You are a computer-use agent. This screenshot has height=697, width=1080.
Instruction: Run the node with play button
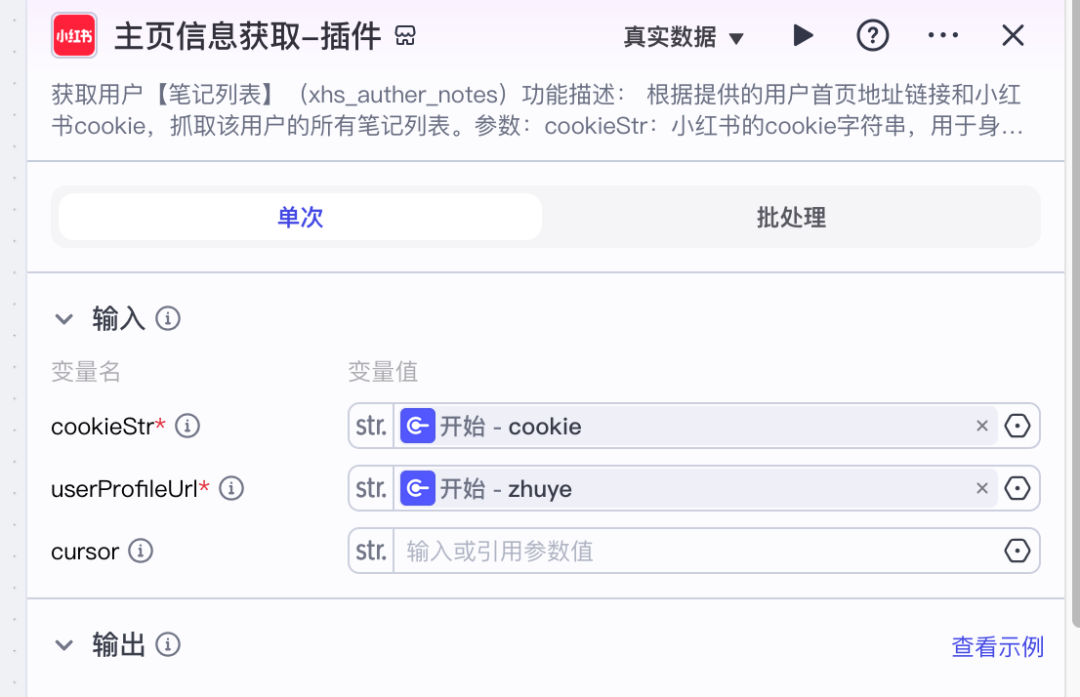[802, 36]
